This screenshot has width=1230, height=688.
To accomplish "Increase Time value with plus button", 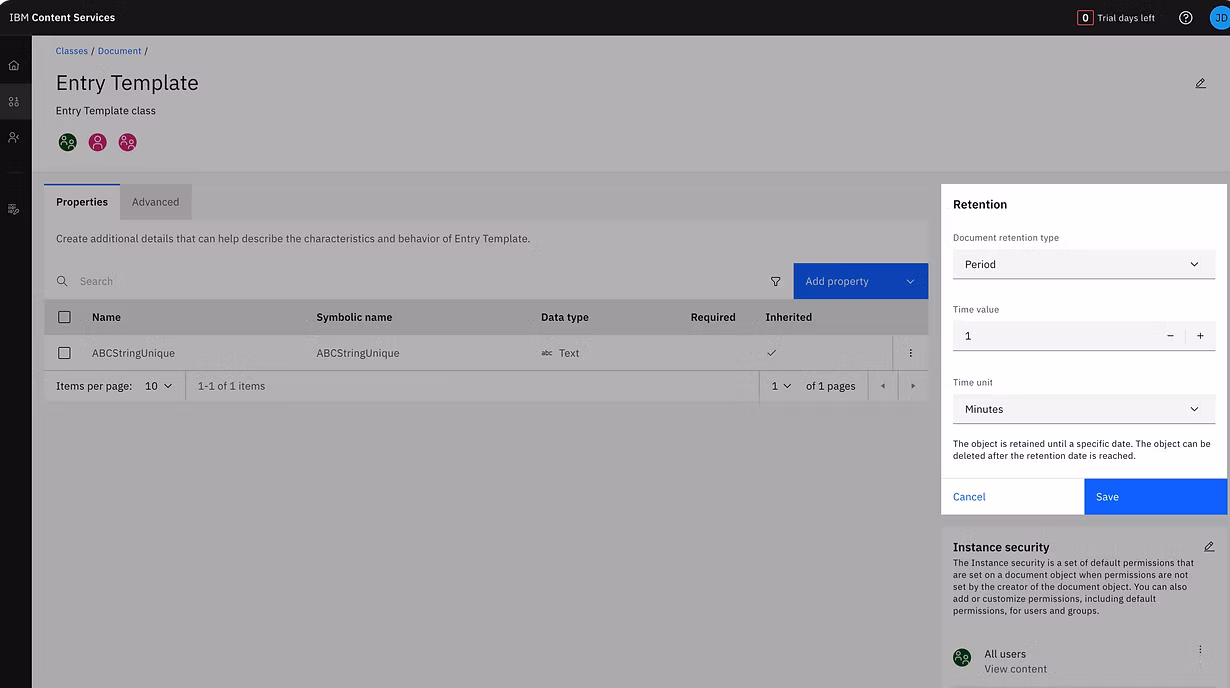I will [1200, 336].
